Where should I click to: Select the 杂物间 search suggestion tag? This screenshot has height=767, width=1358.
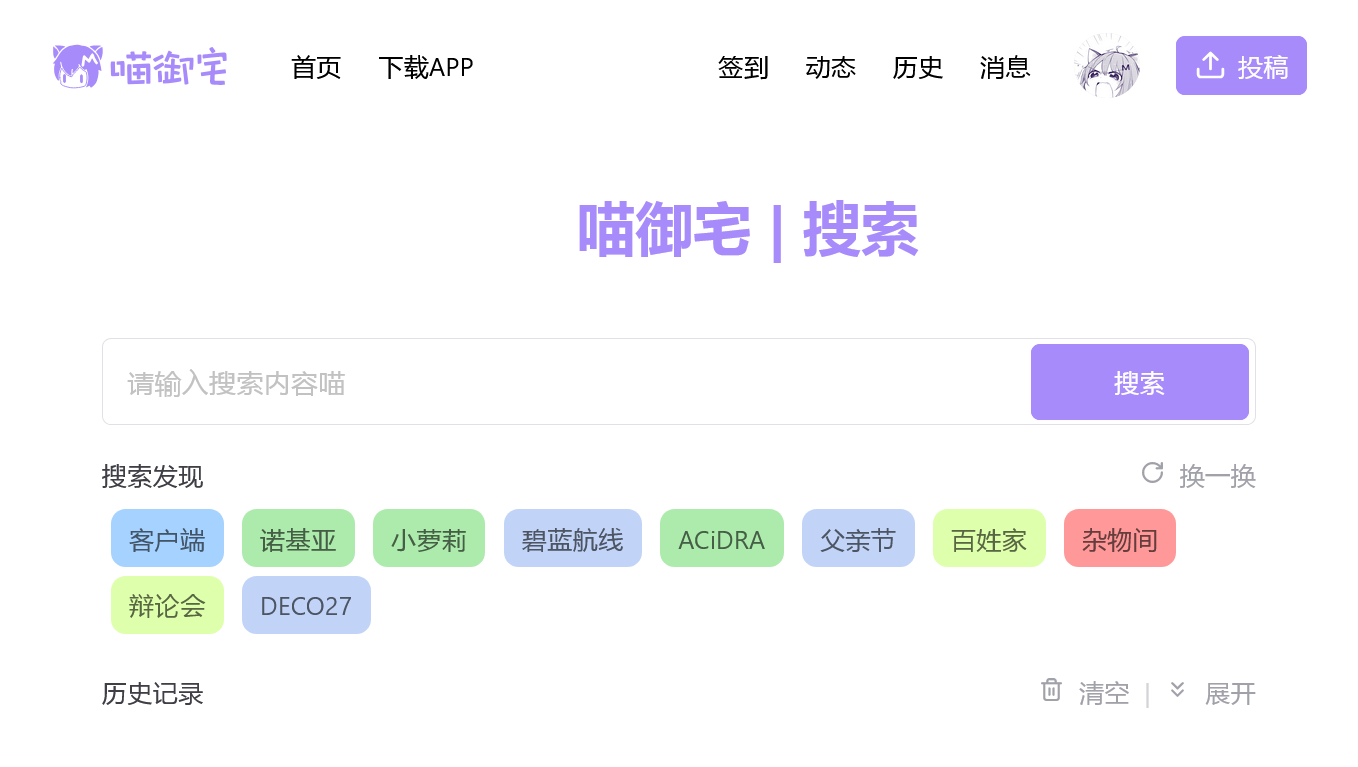point(1119,538)
